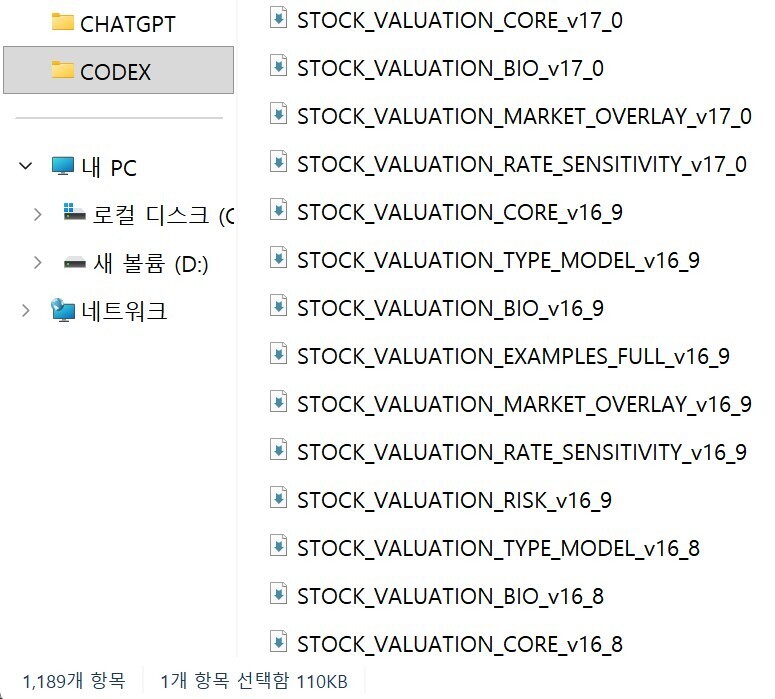Select file name STOCK_VALUATION_MARKET_OVERLAY_v16_9
The height and width of the screenshot is (699, 775).
524,404
